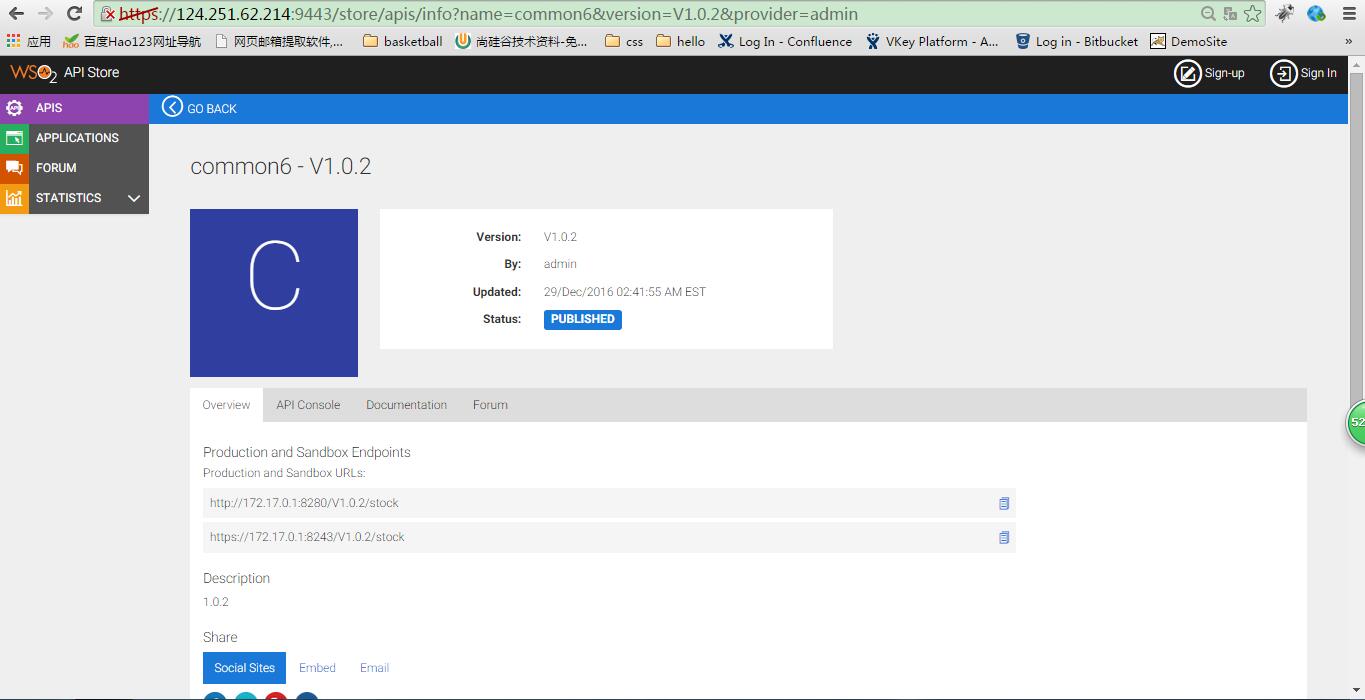The width and height of the screenshot is (1365, 700).
Task: Click the WSO2 API Store logo
Action: 65,73
